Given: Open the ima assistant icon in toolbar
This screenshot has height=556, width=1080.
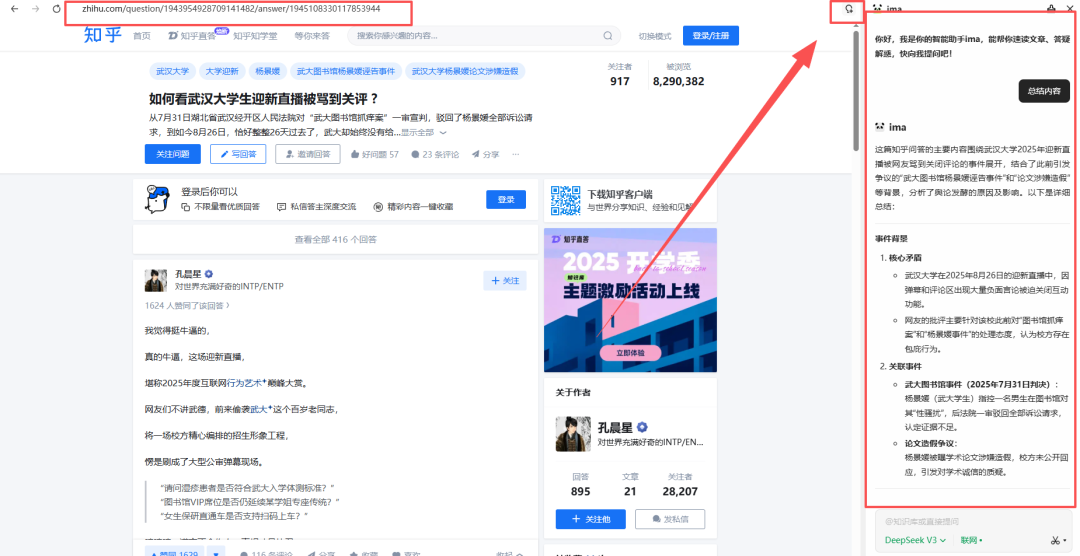Looking at the screenshot, I should [849, 10].
